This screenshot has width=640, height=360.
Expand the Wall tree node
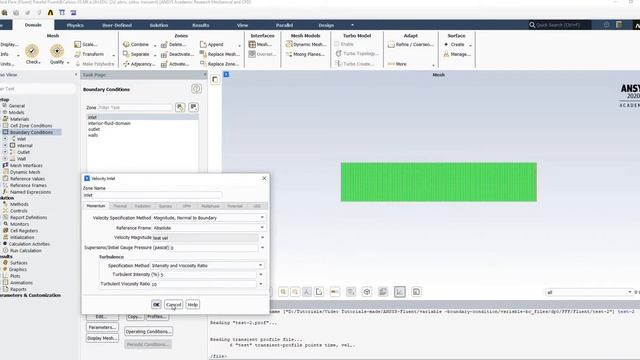5,158
